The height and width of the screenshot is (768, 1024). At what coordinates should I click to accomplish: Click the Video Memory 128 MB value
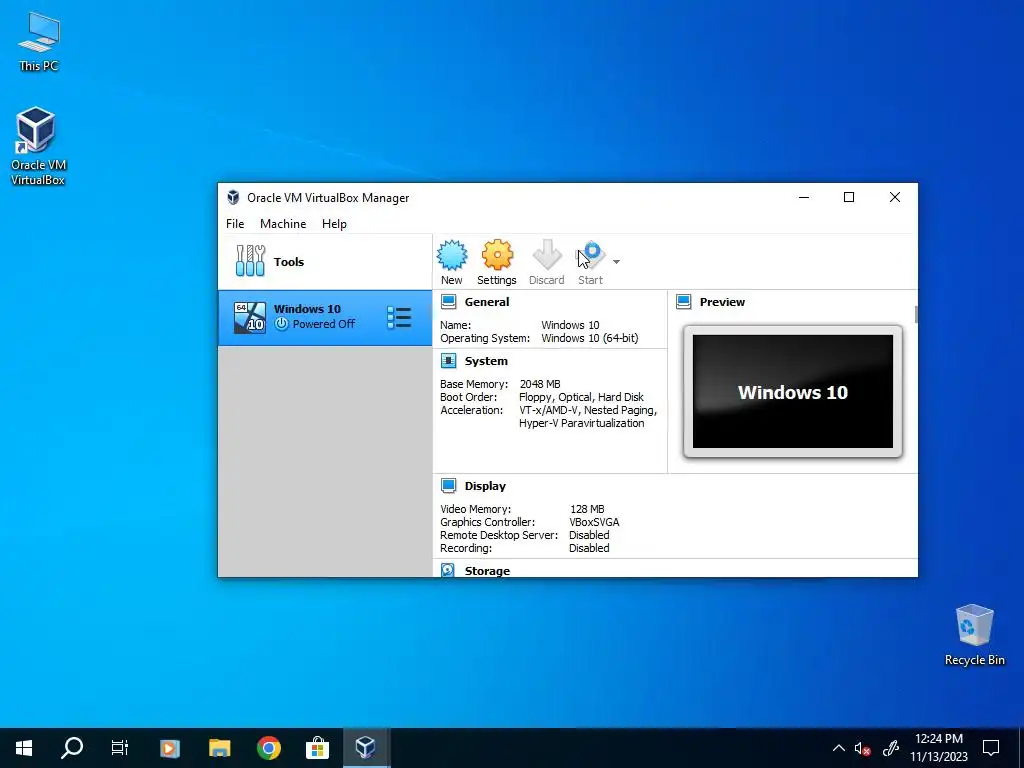[587, 509]
